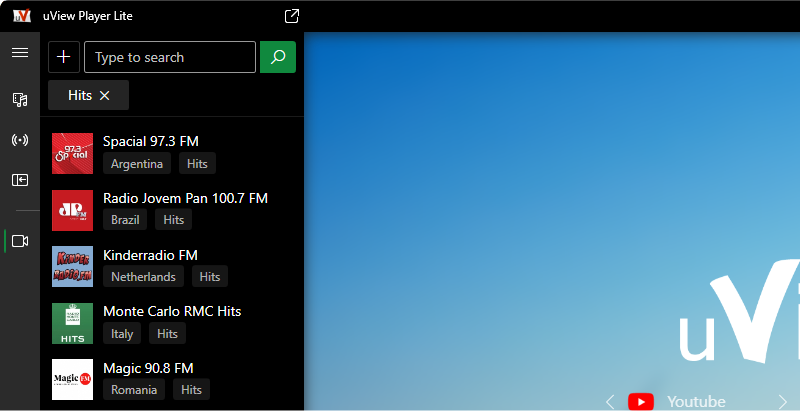Click Hits tag under Magic 90.8 FM
The height and width of the screenshot is (411, 800).
tap(191, 390)
